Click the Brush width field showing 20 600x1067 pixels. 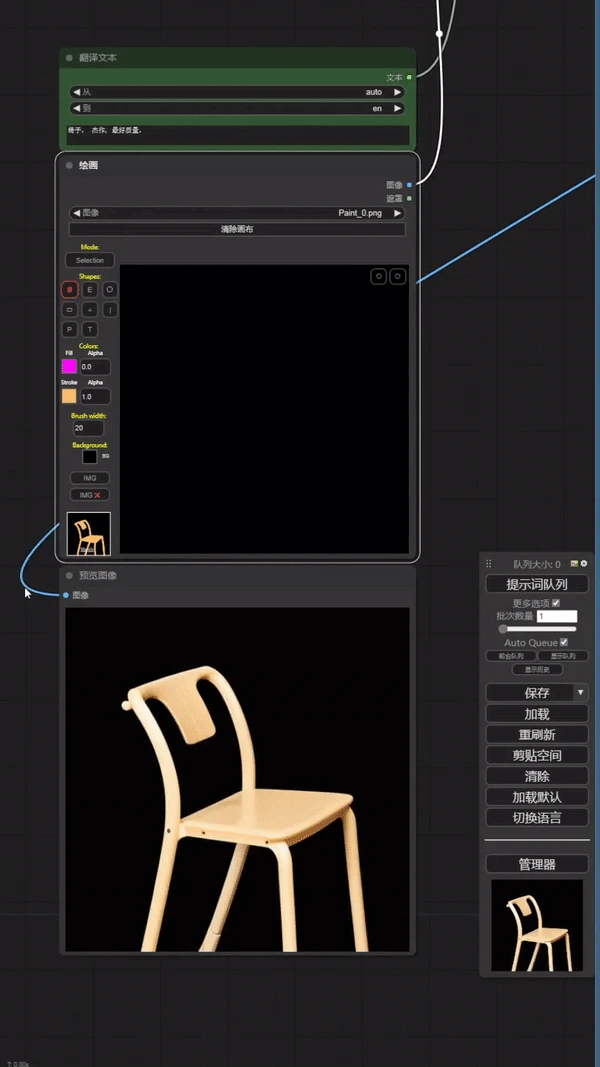(89, 428)
